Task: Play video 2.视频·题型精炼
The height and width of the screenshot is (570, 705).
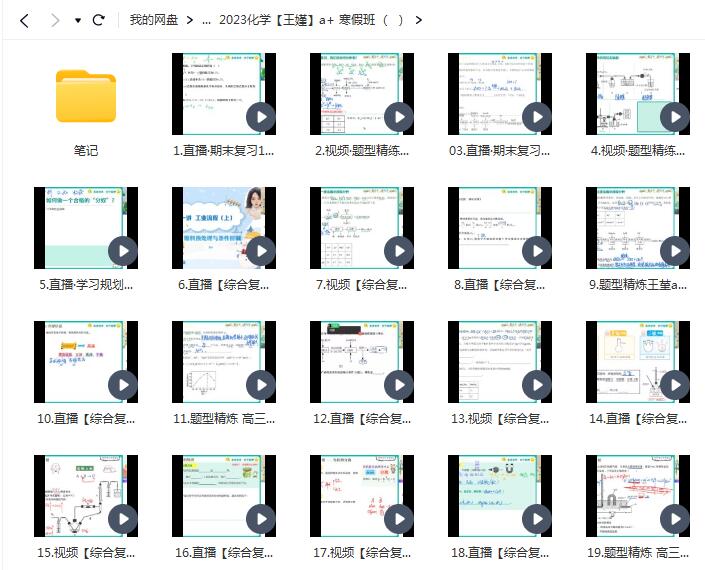Action: [399, 117]
